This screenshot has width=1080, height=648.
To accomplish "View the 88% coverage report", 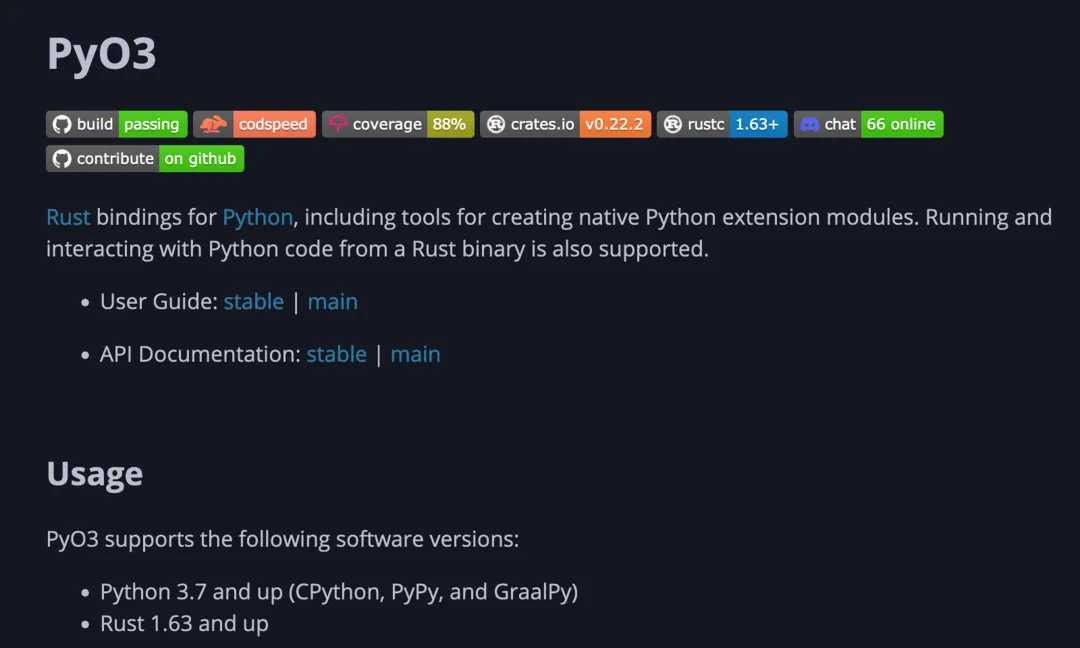I will (449, 124).
